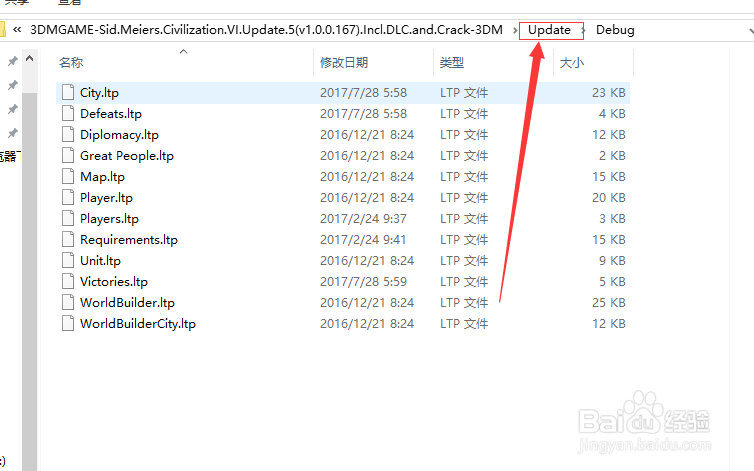Click the Diplomacy.ltp file icon

tap(68, 135)
